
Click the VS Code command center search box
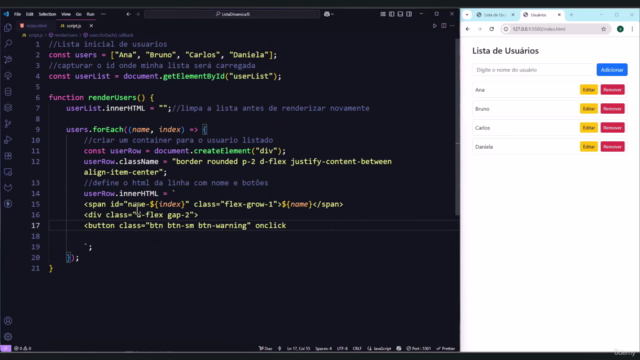coord(232,14)
